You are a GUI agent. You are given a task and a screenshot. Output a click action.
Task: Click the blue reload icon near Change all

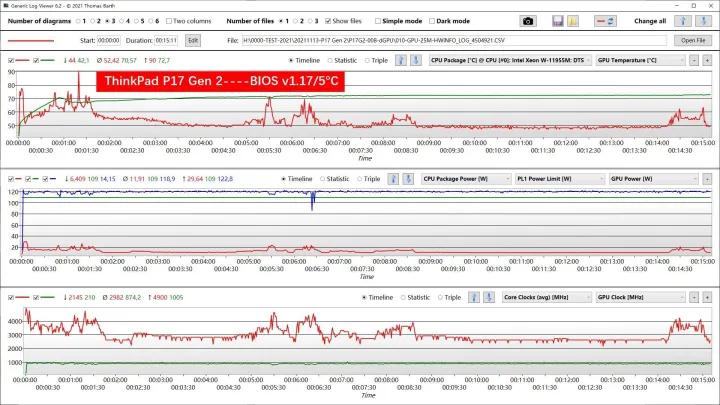705,20
